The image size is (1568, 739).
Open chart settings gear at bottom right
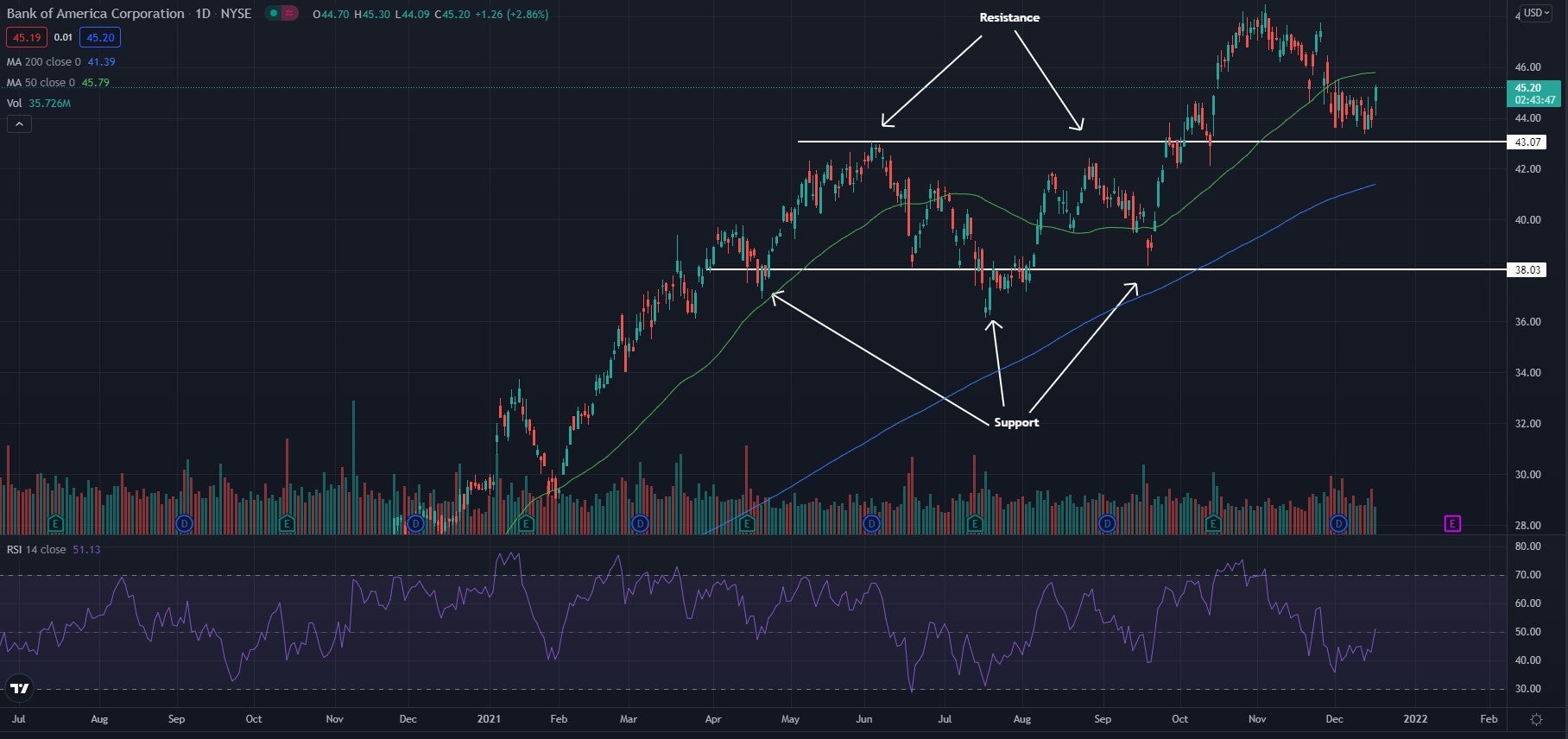click(x=1536, y=719)
